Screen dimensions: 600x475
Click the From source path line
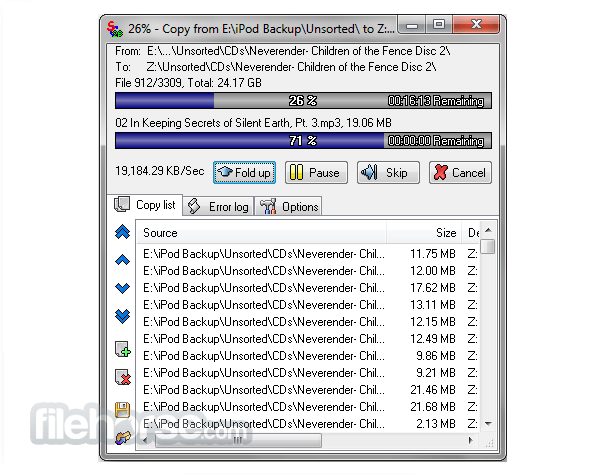coord(283,51)
